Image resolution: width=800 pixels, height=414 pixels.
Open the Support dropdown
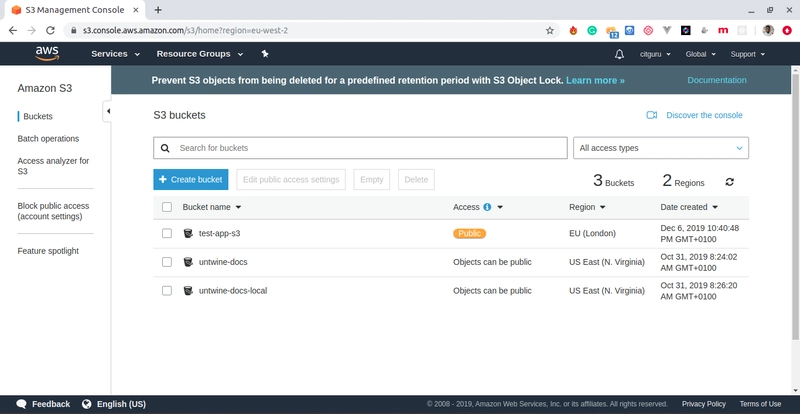point(747,54)
